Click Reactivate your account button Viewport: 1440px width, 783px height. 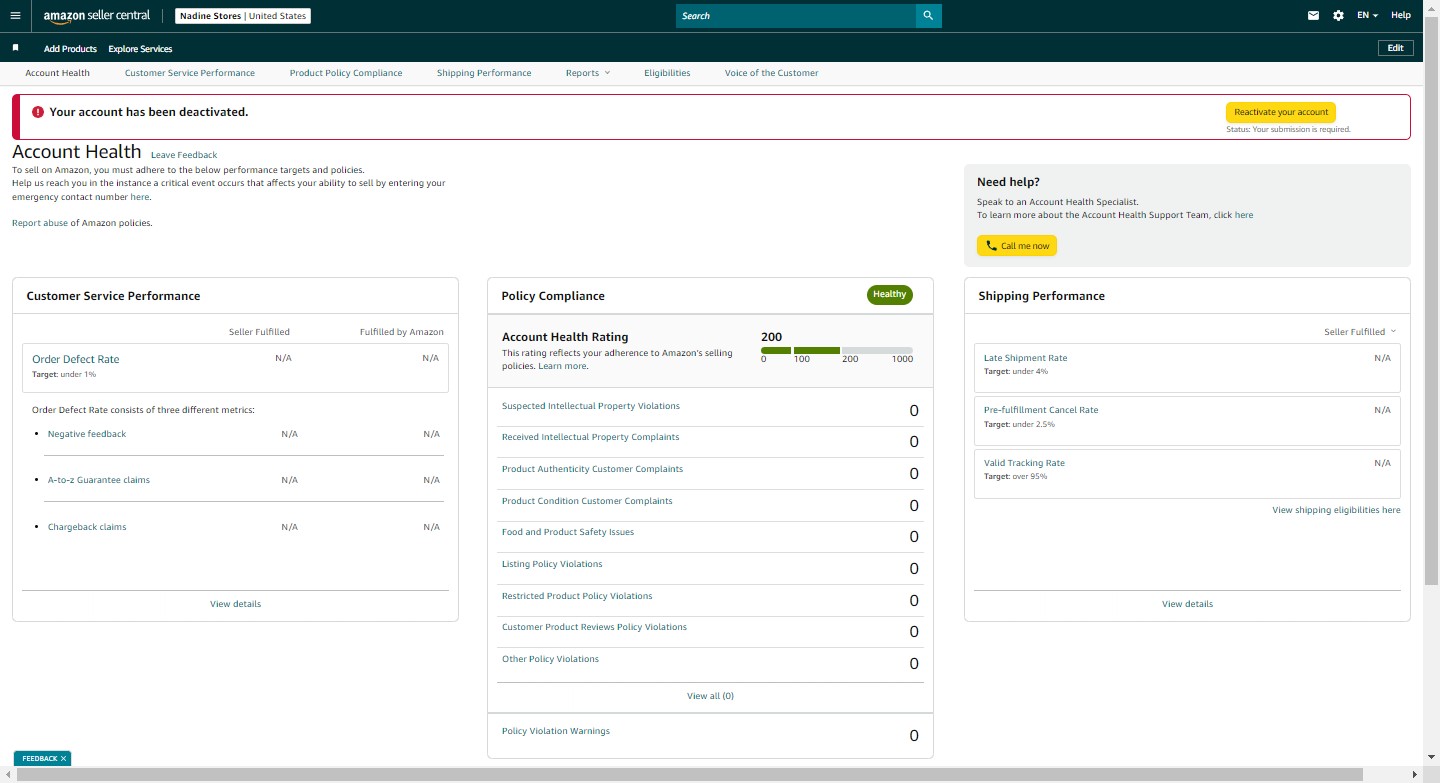(x=1281, y=112)
